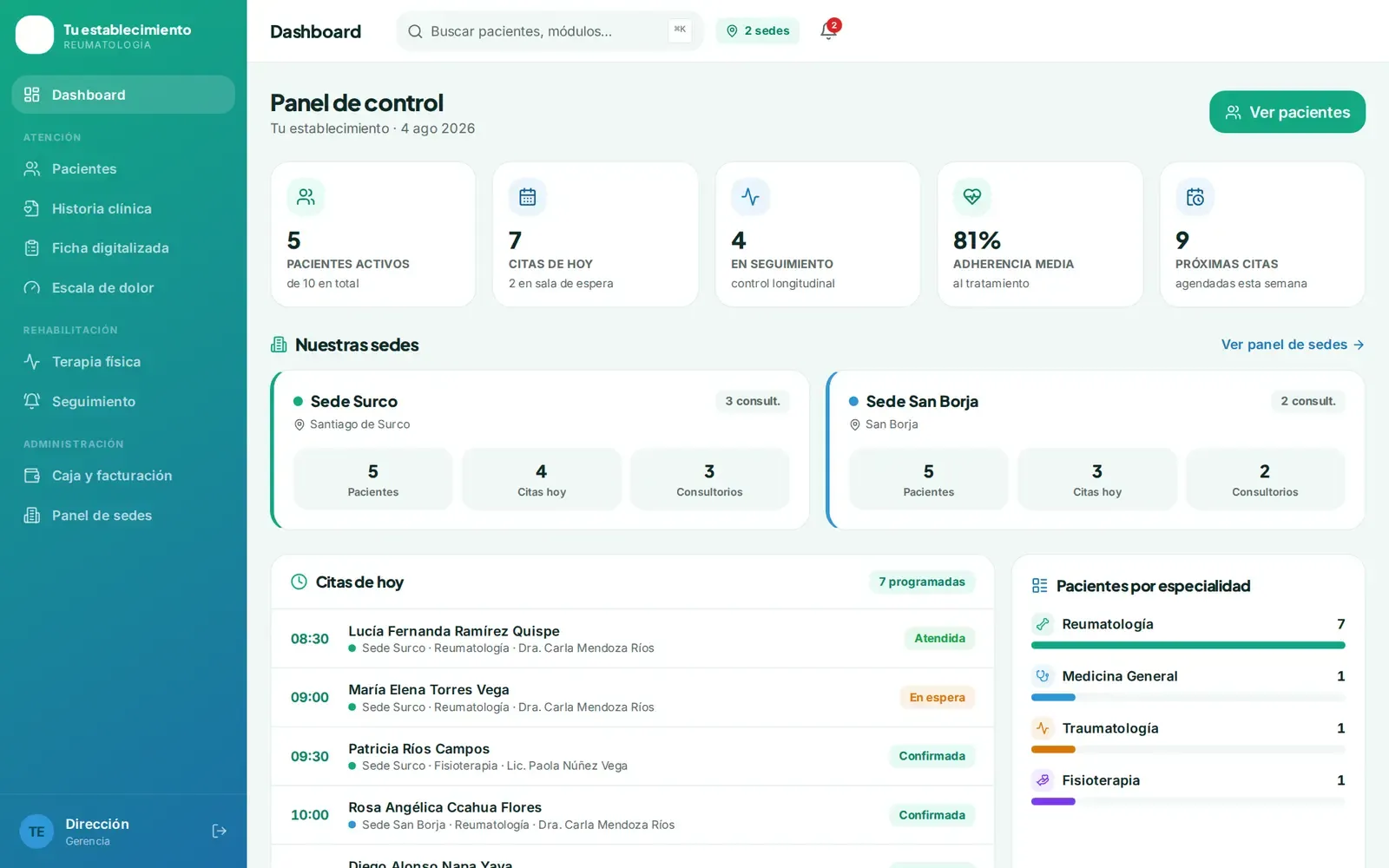This screenshot has height=868, width=1389.
Task: Click the 81% Adherencia media value
Action: [977, 240]
